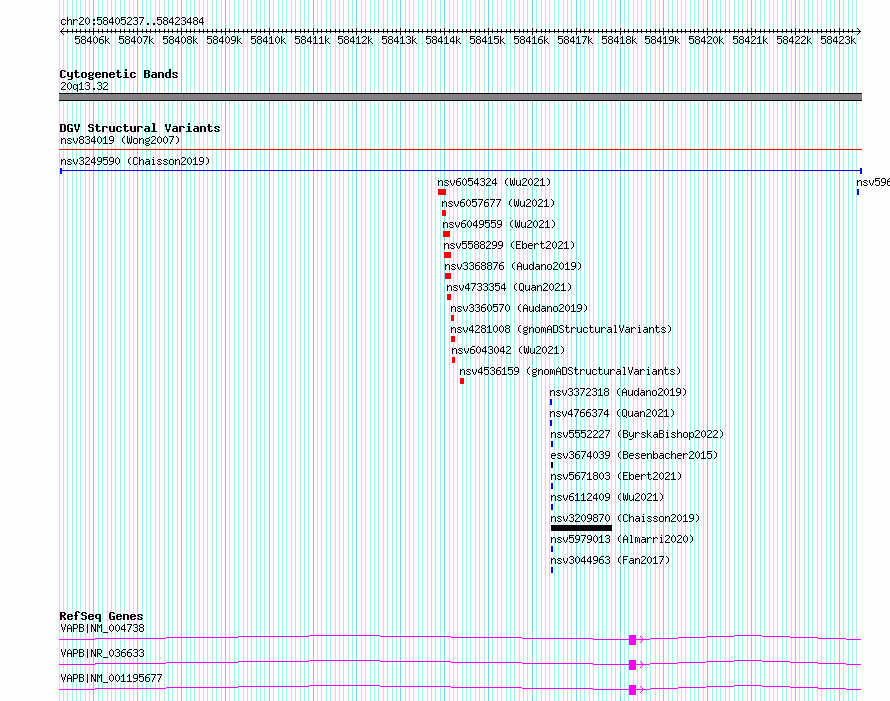This screenshot has height=701, width=890.
Task: Open transcript VAPB|NR_036633 label
Action: point(102,653)
